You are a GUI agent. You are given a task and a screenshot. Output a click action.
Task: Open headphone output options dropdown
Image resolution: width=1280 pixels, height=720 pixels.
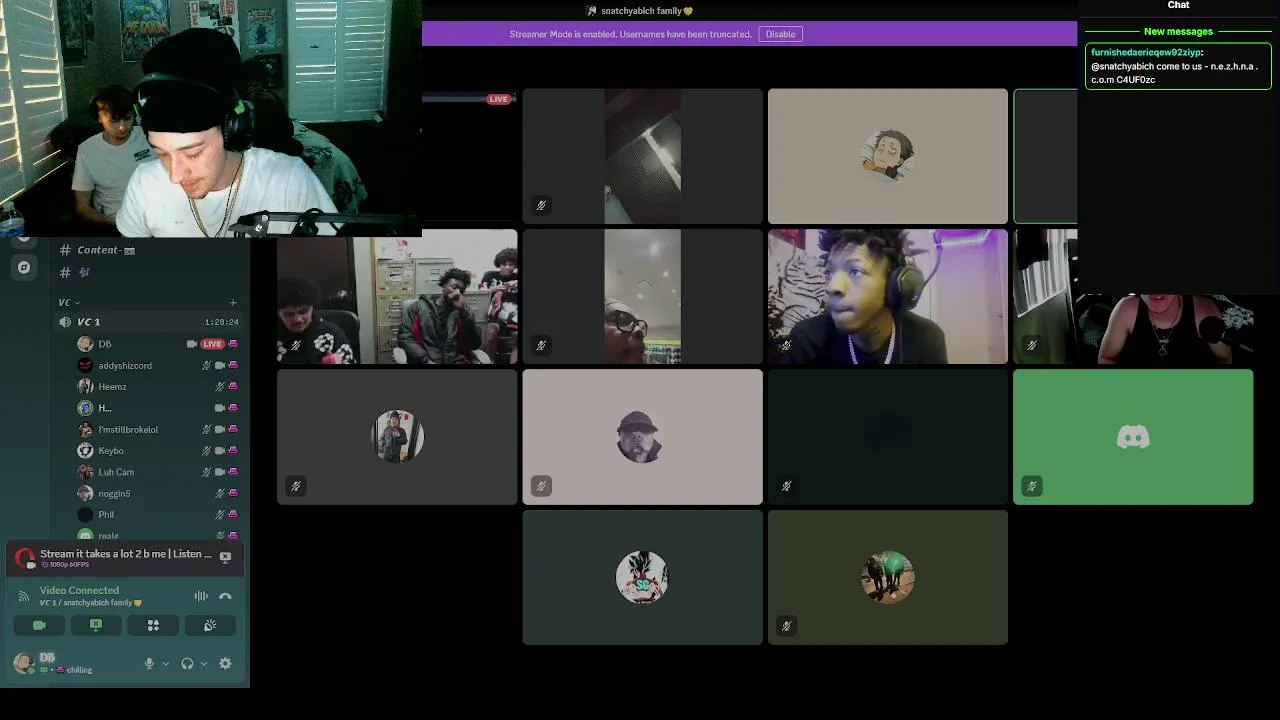pyautogui.click(x=204, y=663)
